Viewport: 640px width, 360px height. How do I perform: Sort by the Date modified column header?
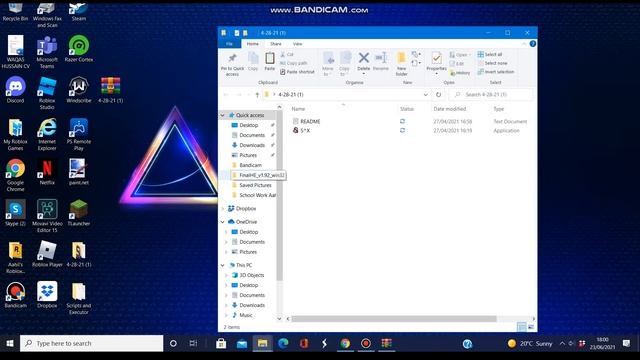[449, 109]
